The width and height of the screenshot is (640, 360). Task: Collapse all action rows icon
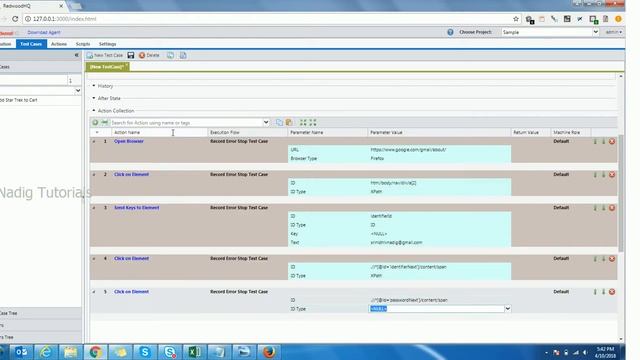313,122
